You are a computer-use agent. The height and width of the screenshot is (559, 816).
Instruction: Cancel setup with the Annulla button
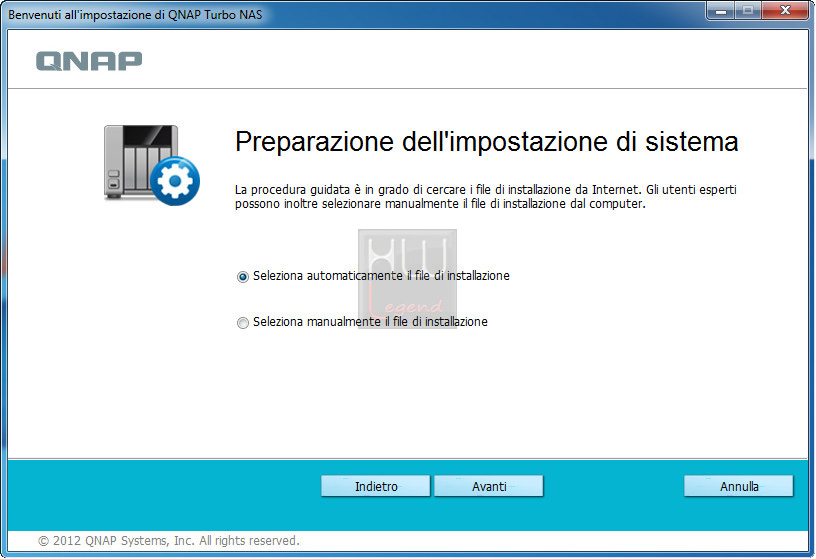738,486
